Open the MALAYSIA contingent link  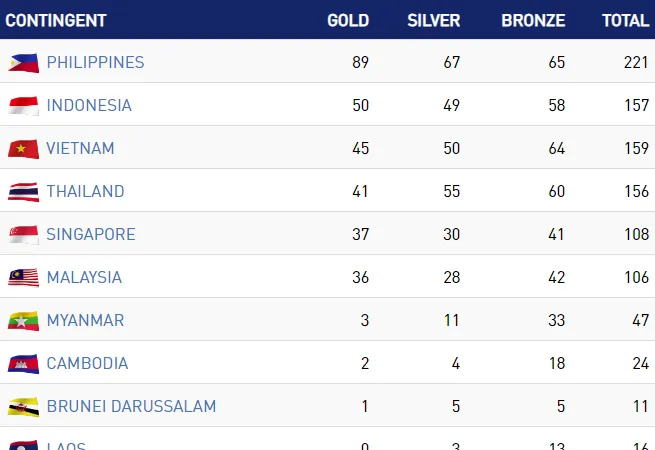click(84, 277)
